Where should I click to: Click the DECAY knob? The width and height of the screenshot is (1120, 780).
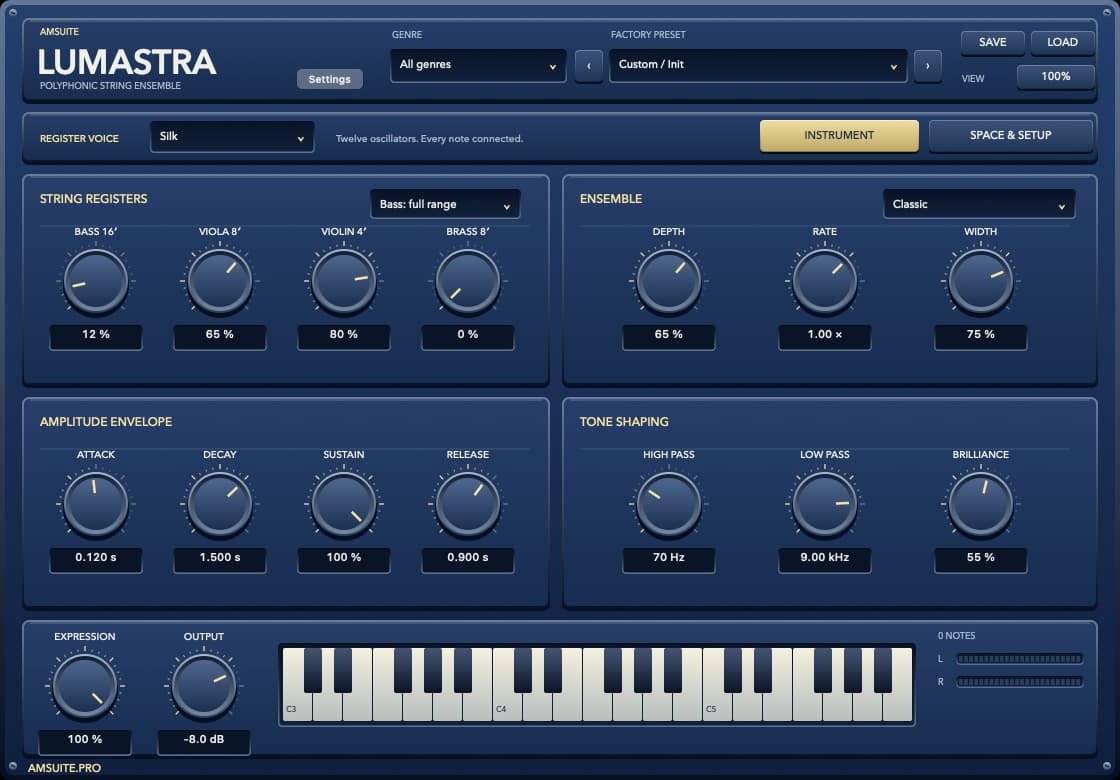coord(219,504)
